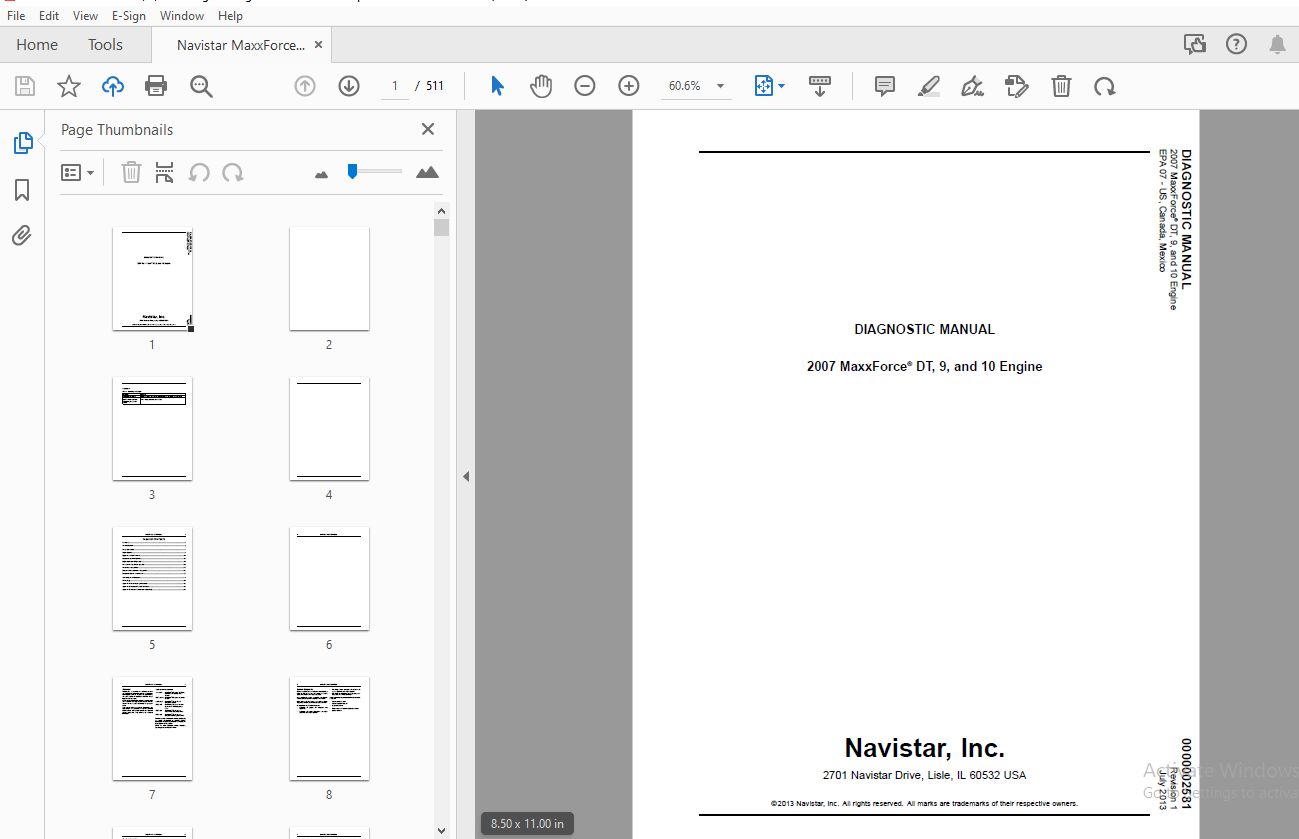This screenshot has width=1299, height=839.
Task: Select page 6 thumbnail
Action: 329,579
